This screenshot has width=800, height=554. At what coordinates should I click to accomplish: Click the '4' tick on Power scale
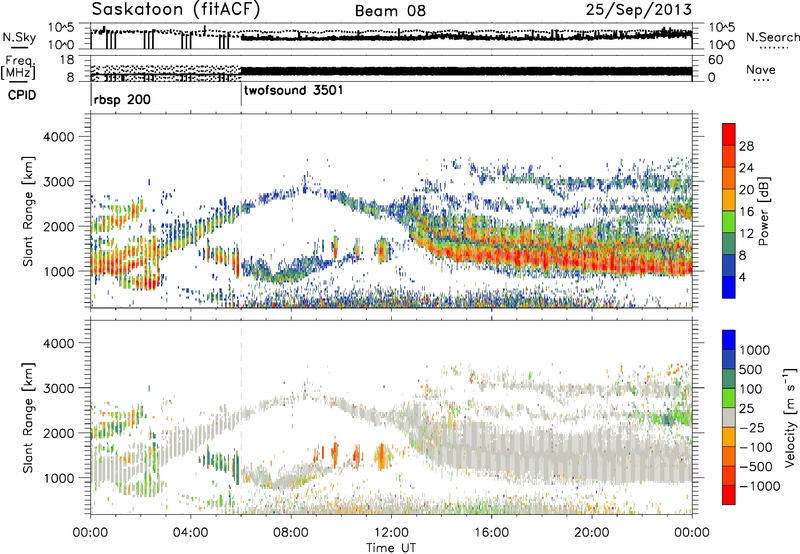742,277
